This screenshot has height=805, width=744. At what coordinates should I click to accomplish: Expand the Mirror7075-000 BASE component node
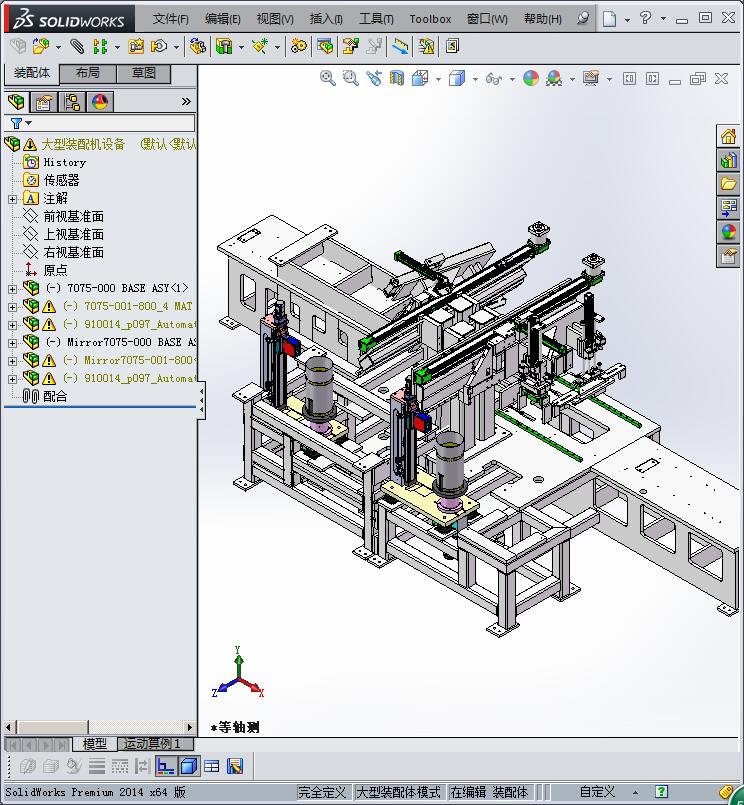pos(12,343)
